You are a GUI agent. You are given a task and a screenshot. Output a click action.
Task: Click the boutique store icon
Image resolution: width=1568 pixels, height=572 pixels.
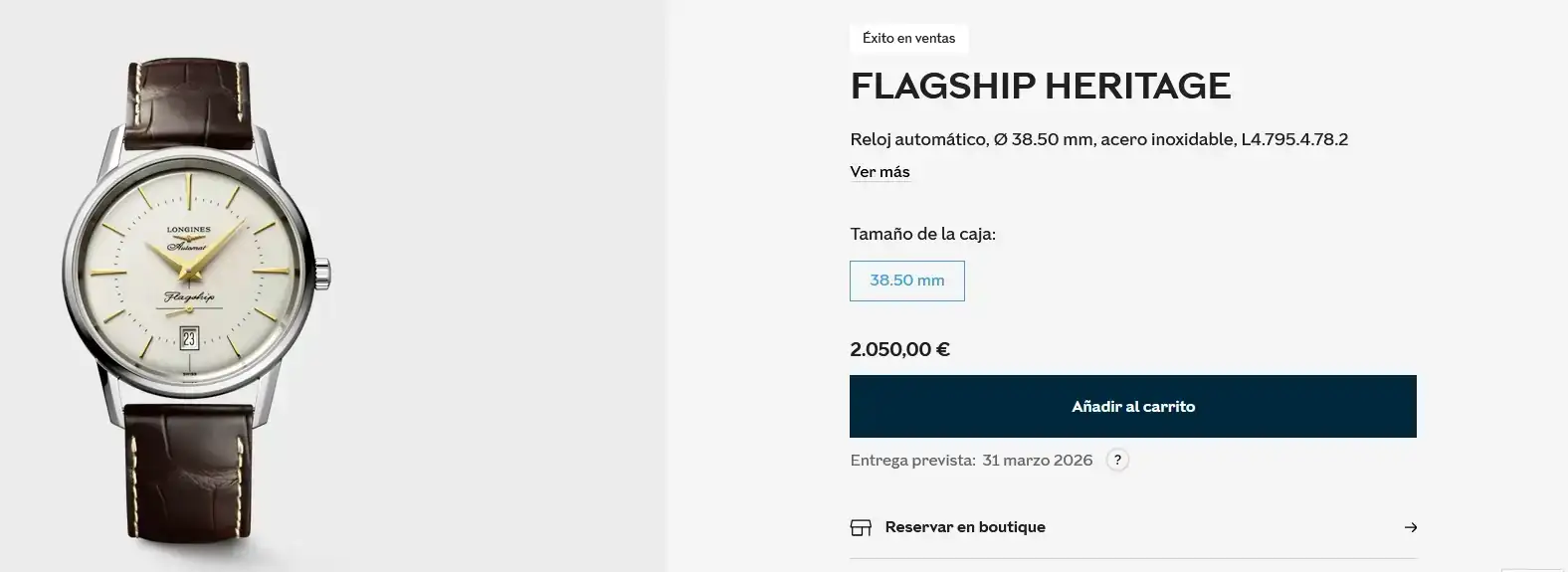(861, 527)
